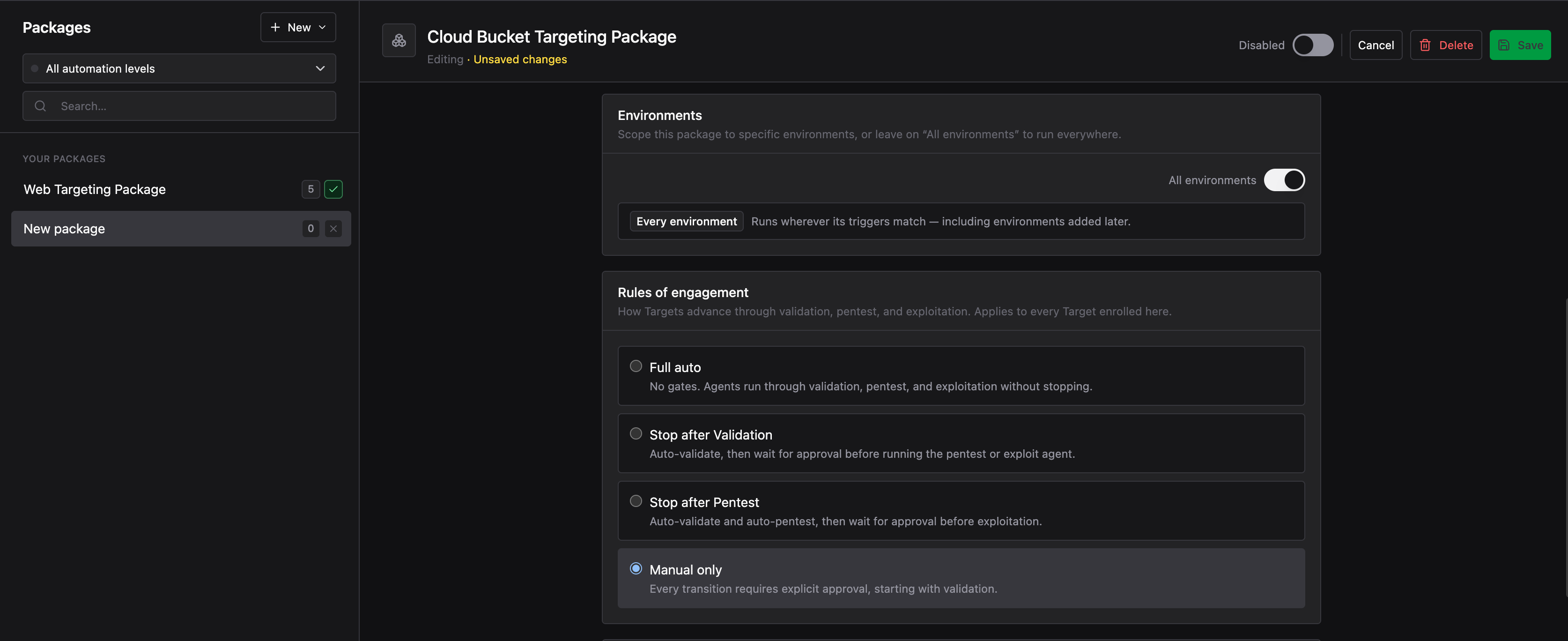Click the Packages sidebar heading
This screenshot has height=641, width=1568.
57,28
